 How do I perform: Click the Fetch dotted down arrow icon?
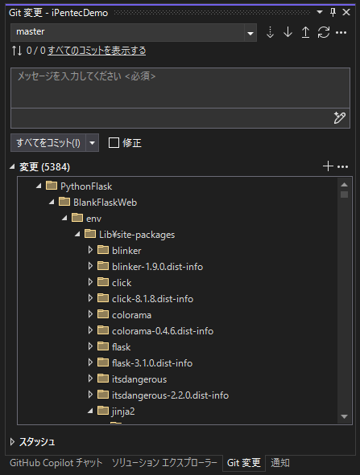[270, 32]
